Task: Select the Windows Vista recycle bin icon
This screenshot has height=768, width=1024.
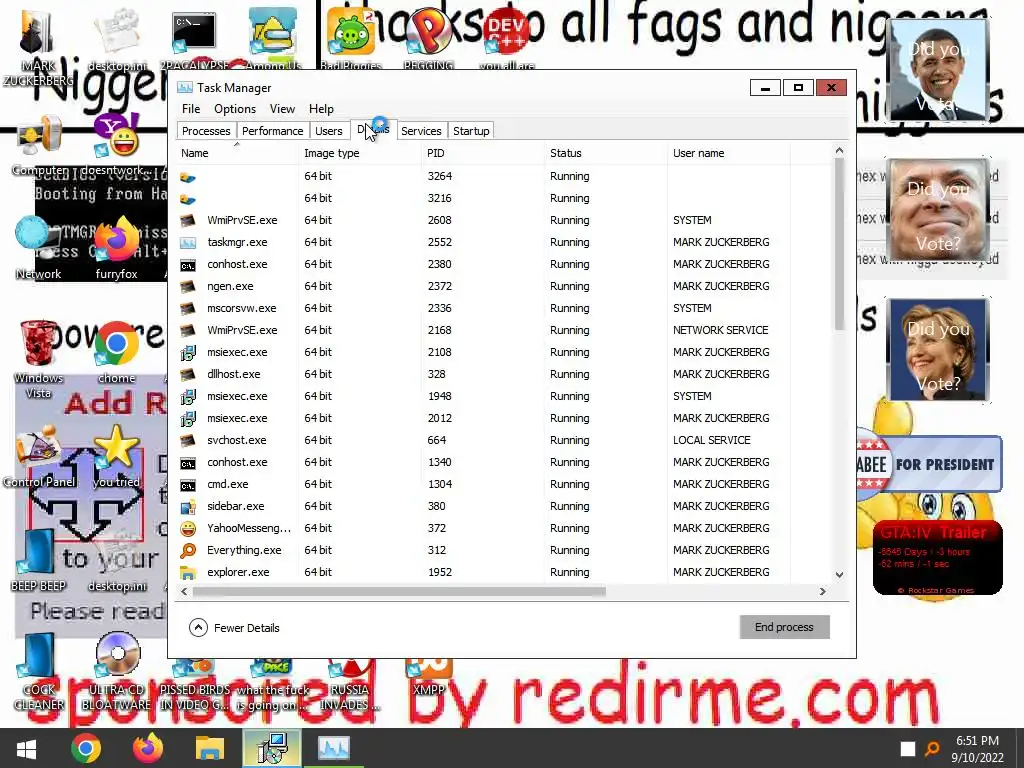Action: (39, 359)
